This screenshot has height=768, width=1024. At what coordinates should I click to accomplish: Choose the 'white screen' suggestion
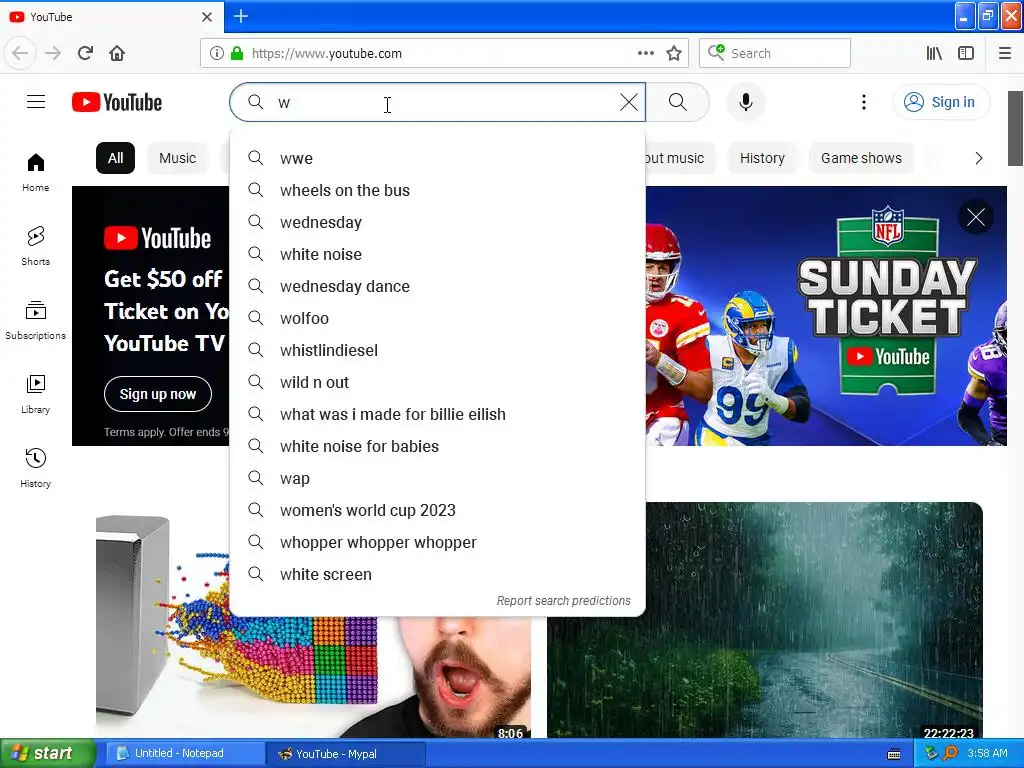click(438, 574)
